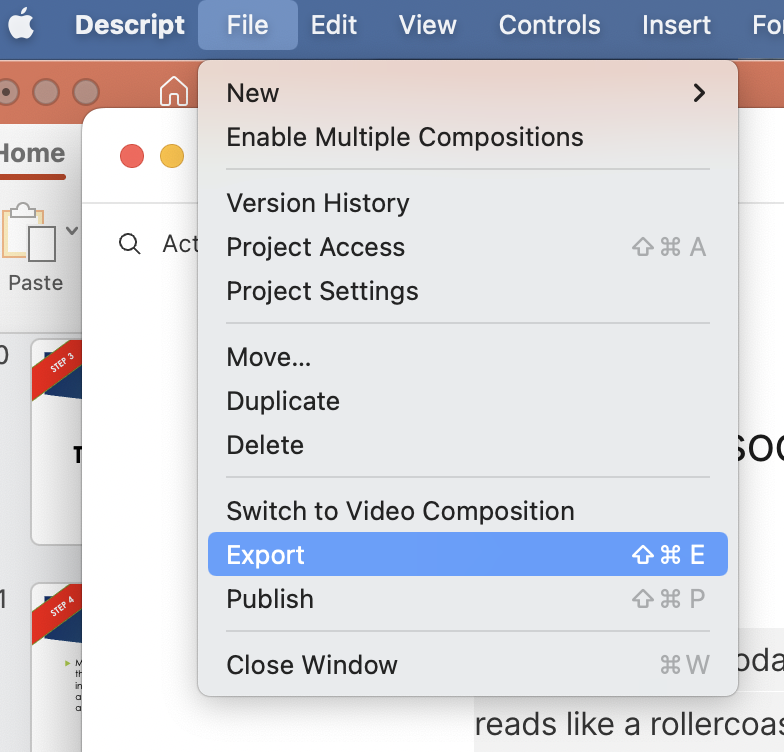Open the Edit menu

pos(333,25)
